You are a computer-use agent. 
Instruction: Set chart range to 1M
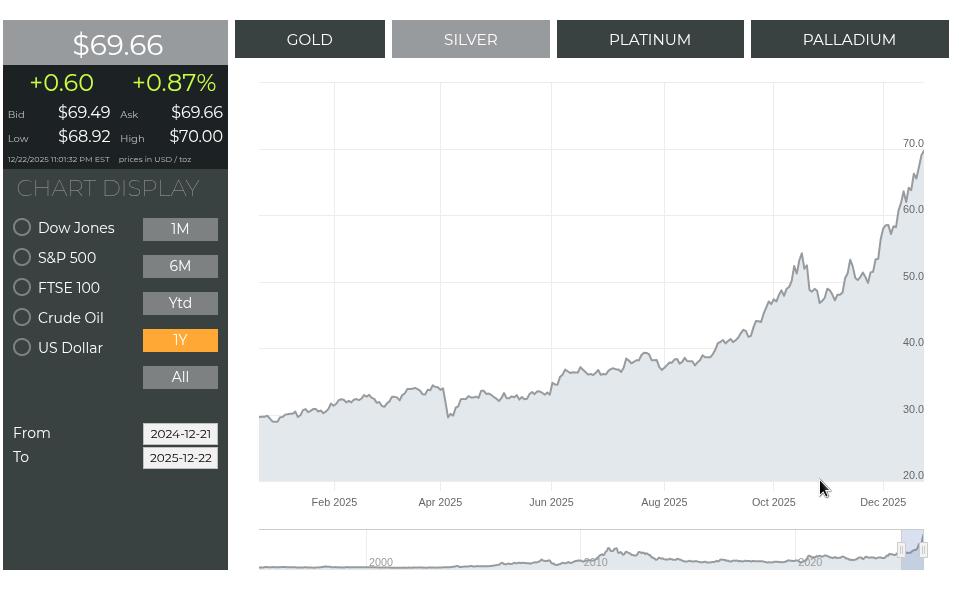pyautogui.click(x=180, y=229)
